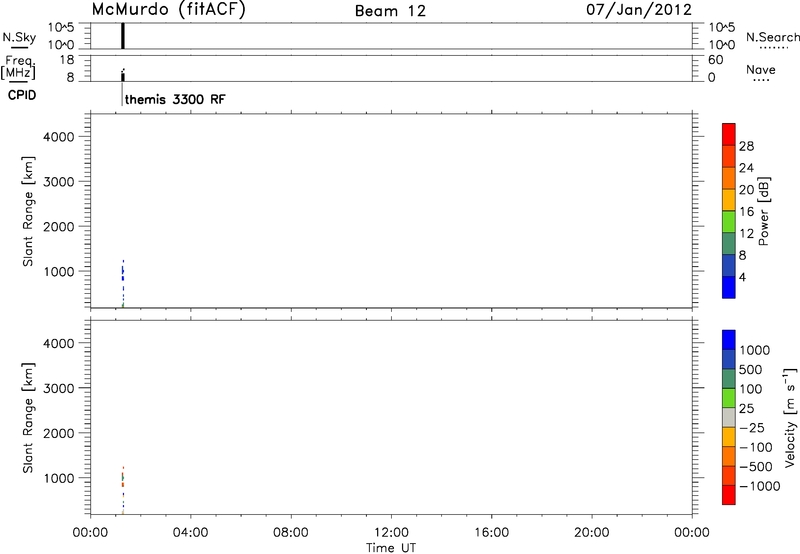Click the yellow-orange Power colorbar segment
The image size is (800, 554).
pos(729,199)
